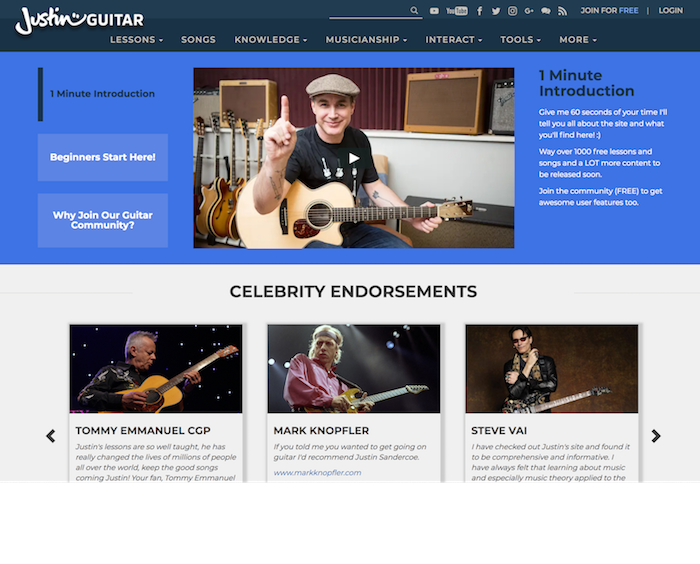Open the Google Plus icon
Viewport: 700px width, 564px height.
529,11
